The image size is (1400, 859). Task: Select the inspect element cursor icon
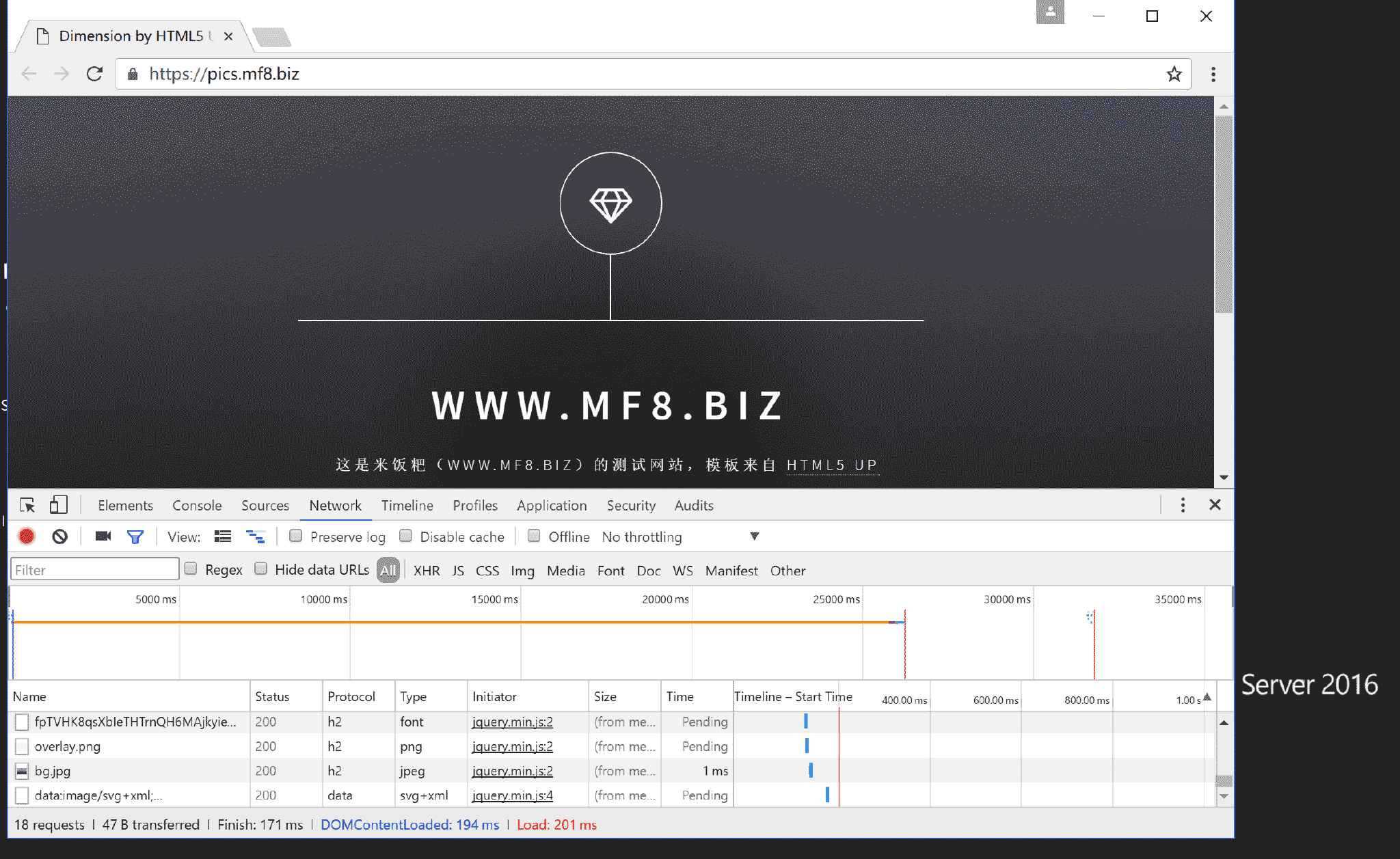[27, 505]
